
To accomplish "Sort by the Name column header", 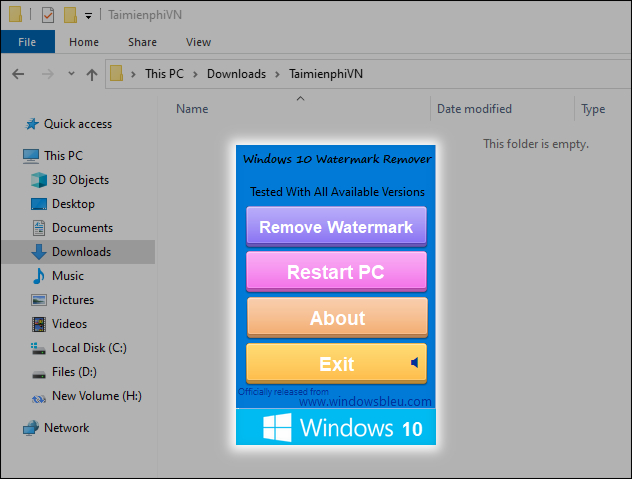I will [192, 109].
